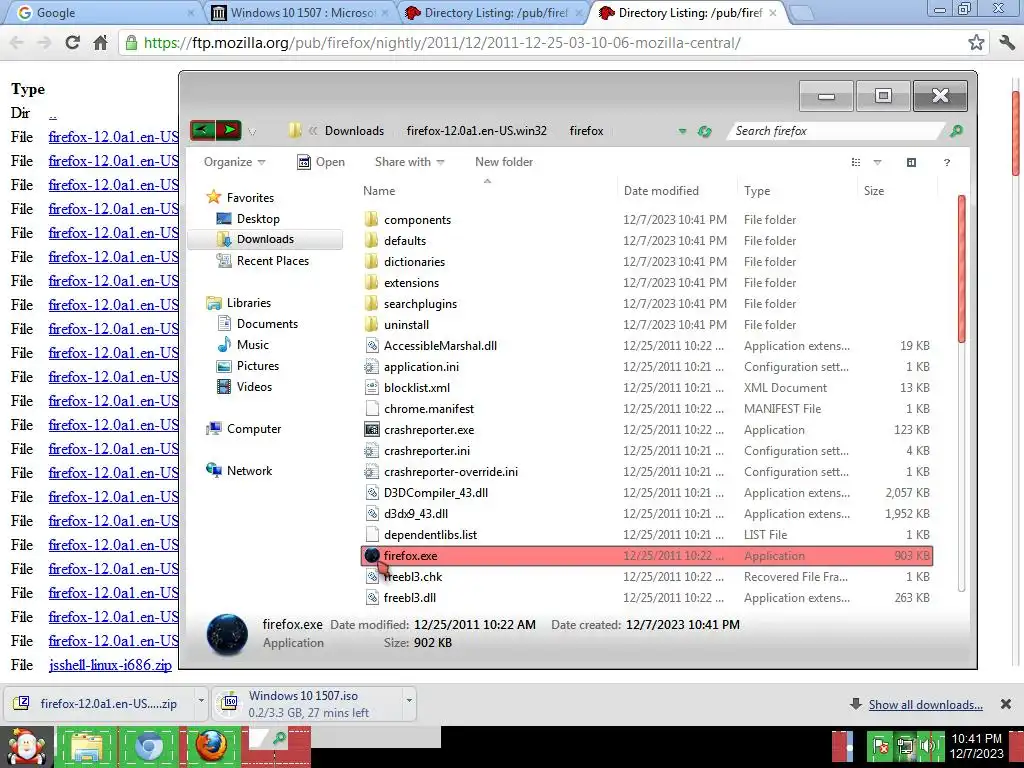1024x768 pixels.
Task: Select Downloads in Favorites sidebar
Action: pos(265,239)
